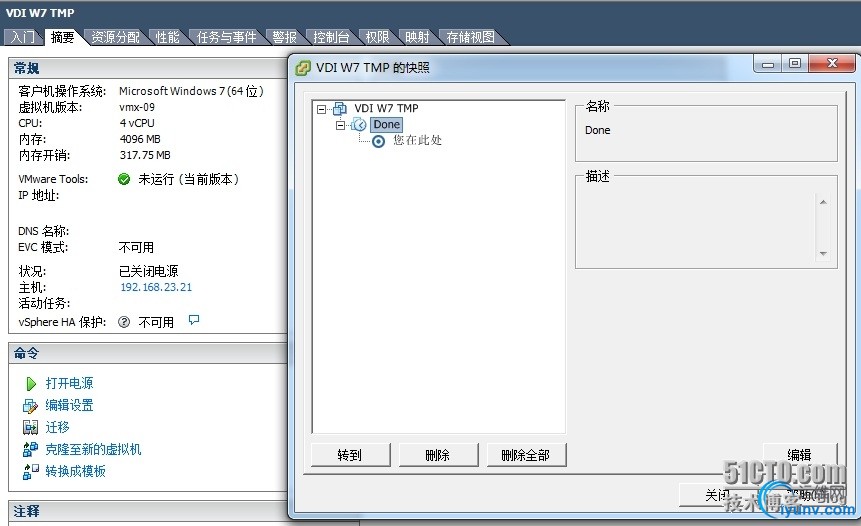Minimize the snapshot dialog window
The image size is (861, 526).
768,64
